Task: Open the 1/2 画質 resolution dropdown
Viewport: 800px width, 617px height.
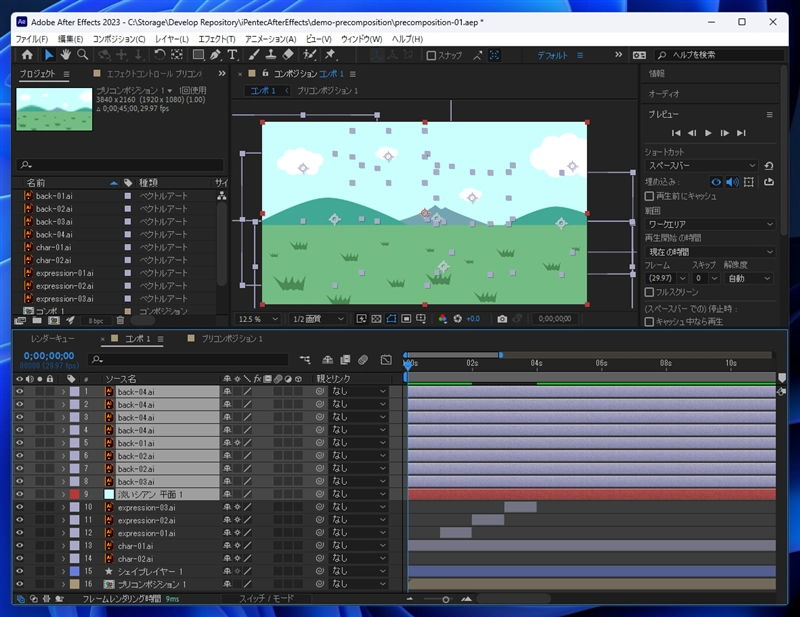Action: tap(317, 319)
